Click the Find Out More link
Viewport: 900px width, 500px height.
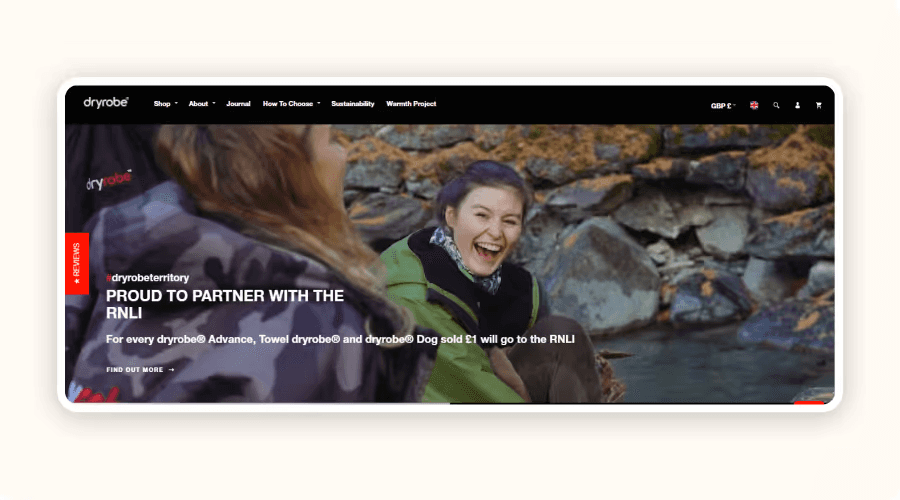point(141,370)
